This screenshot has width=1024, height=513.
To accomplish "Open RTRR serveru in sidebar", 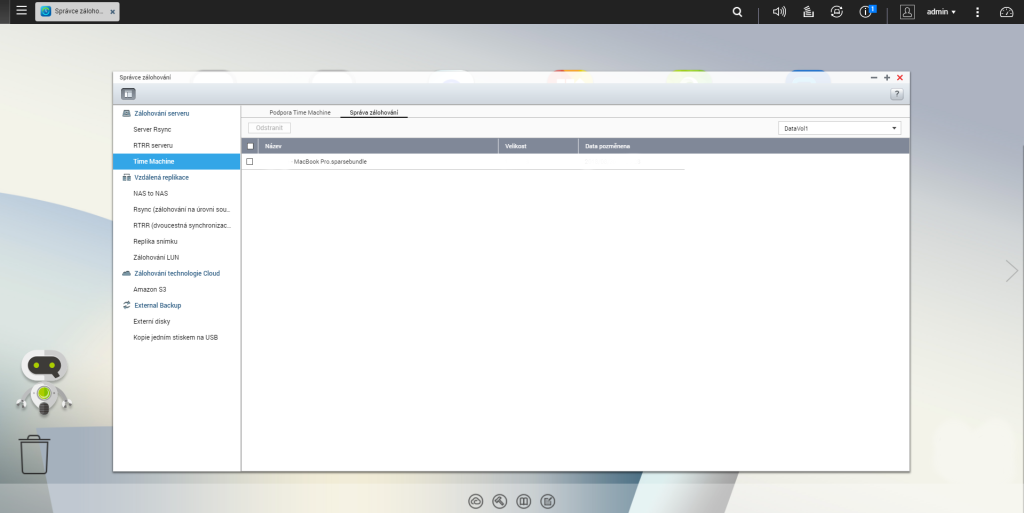I will pos(153,146).
